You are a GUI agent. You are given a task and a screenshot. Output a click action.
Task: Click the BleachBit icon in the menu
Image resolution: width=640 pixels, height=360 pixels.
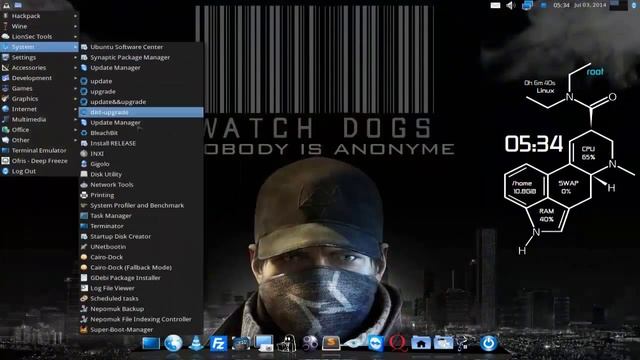(84, 133)
